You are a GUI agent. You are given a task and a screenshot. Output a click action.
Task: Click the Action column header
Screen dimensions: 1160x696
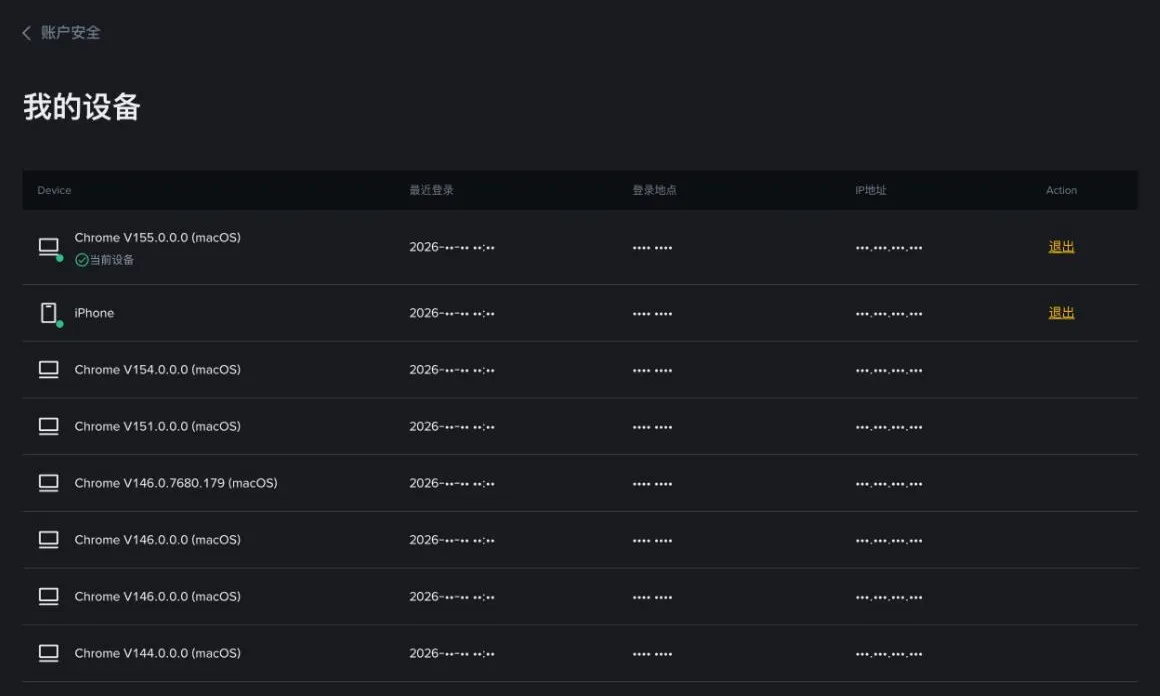(1061, 190)
